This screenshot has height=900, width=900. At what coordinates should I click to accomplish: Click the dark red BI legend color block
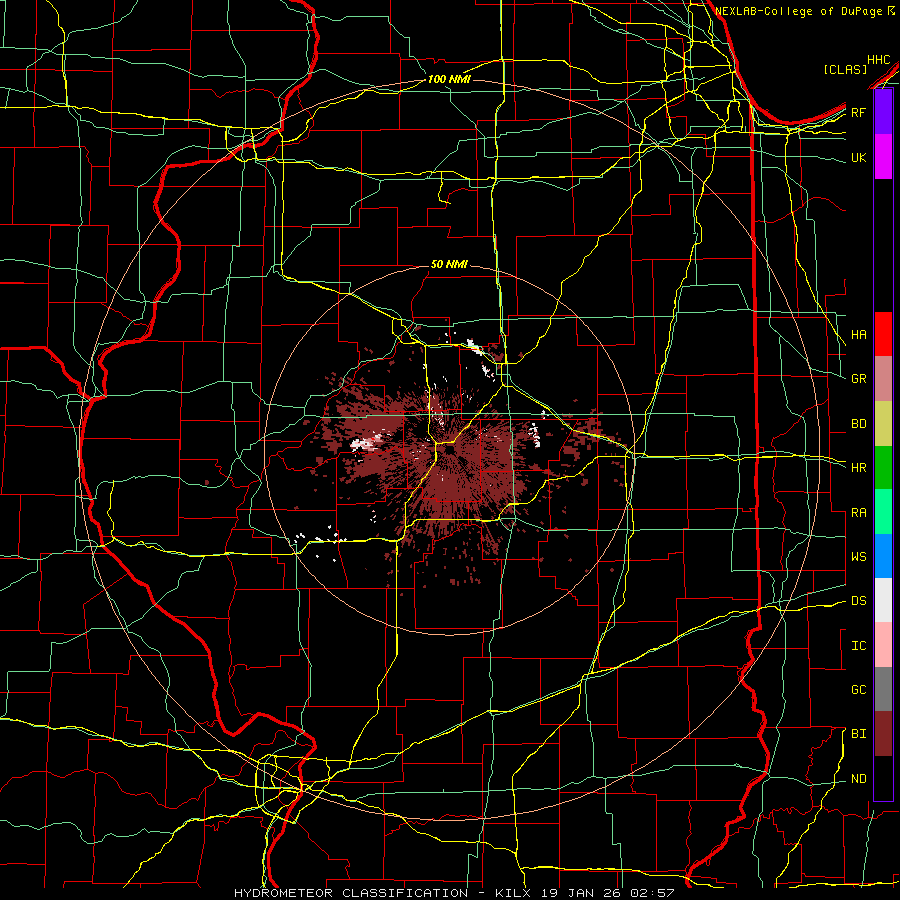tap(883, 734)
